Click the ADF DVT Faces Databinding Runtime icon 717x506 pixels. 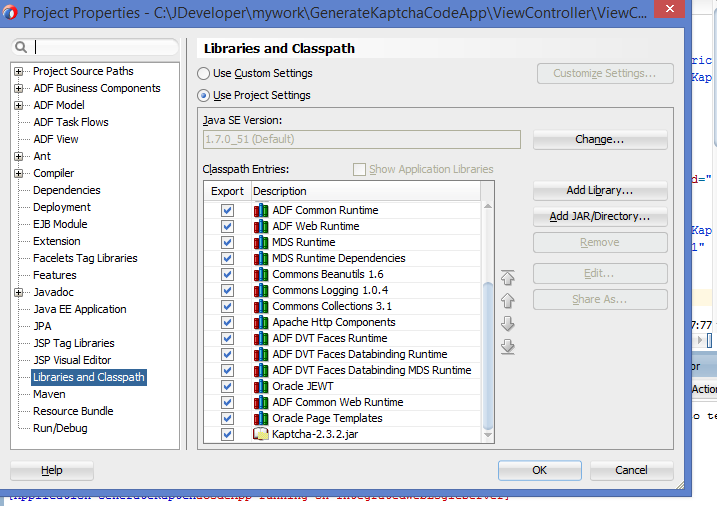click(x=261, y=354)
